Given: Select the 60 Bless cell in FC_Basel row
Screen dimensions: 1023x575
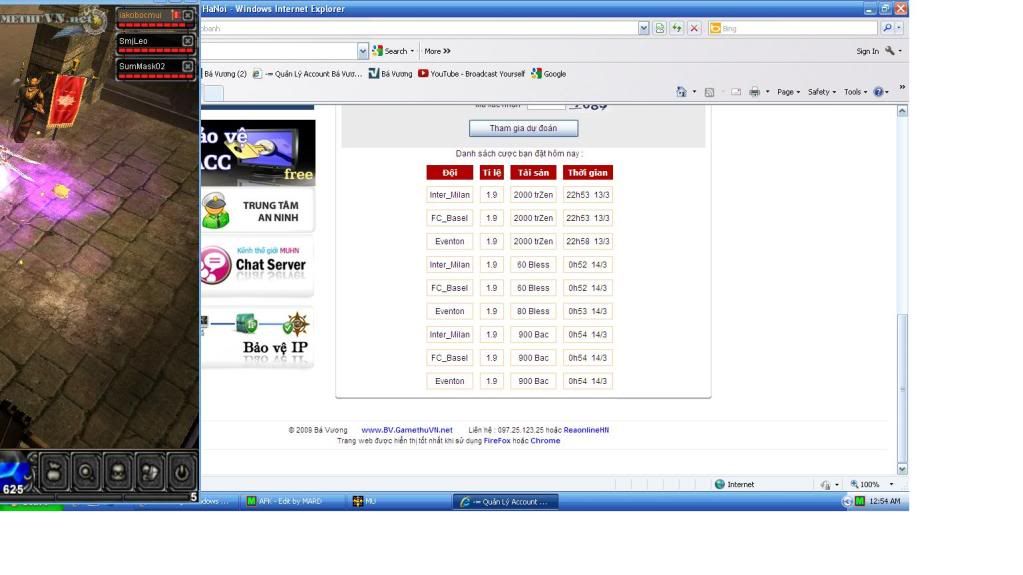Looking at the screenshot, I should click(x=534, y=288).
